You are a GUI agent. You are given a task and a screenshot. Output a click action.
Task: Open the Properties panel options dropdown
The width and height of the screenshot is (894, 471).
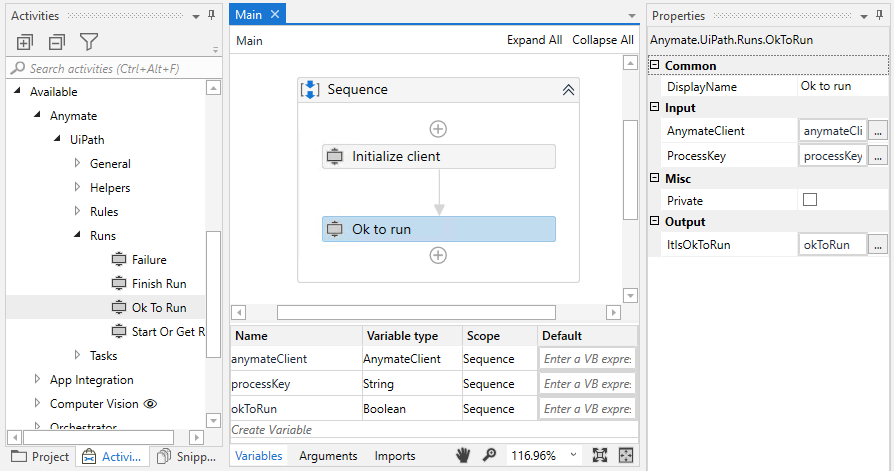(x=864, y=16)
